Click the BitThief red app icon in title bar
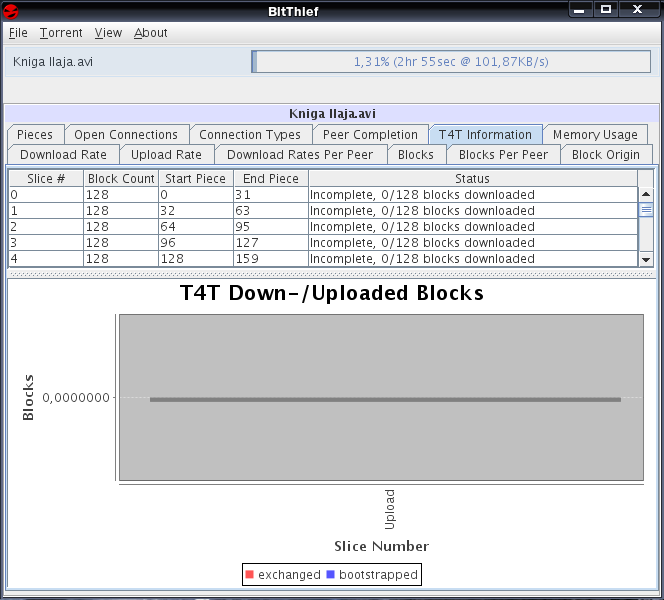Screen dimensions: 664x600 coord(10,11)
